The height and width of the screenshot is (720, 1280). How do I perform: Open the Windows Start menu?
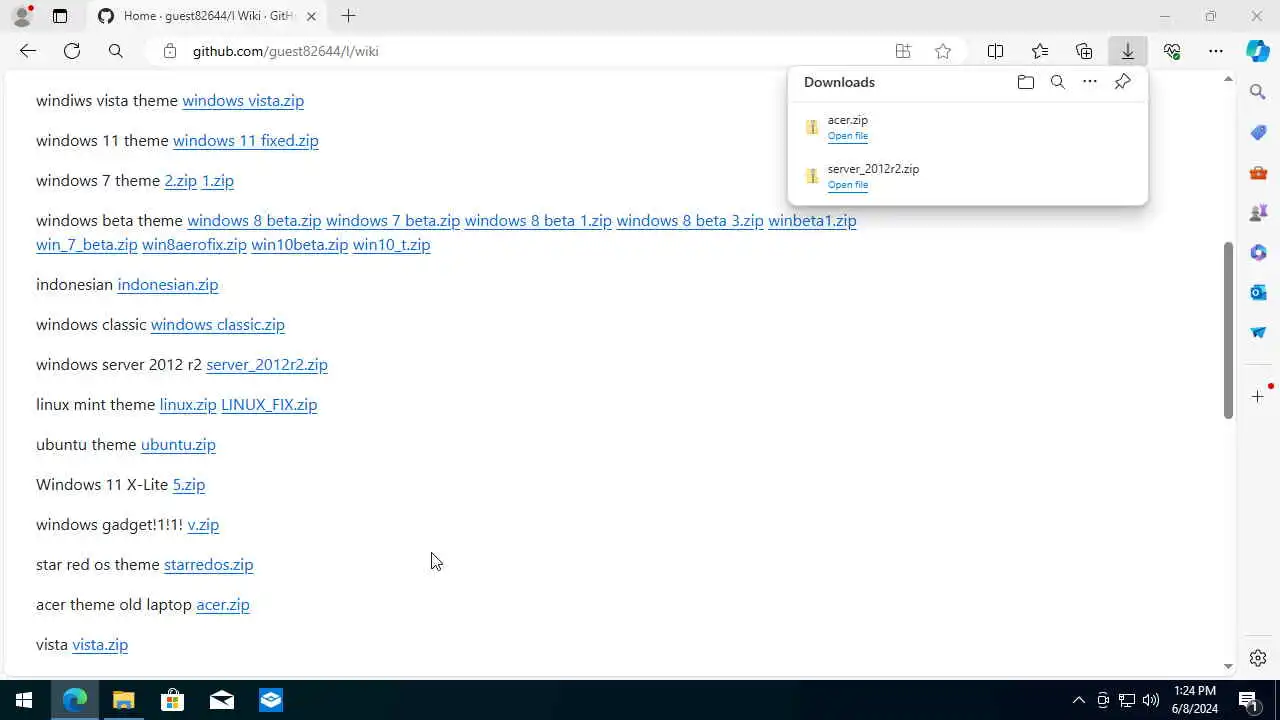[x=24, y=700]
